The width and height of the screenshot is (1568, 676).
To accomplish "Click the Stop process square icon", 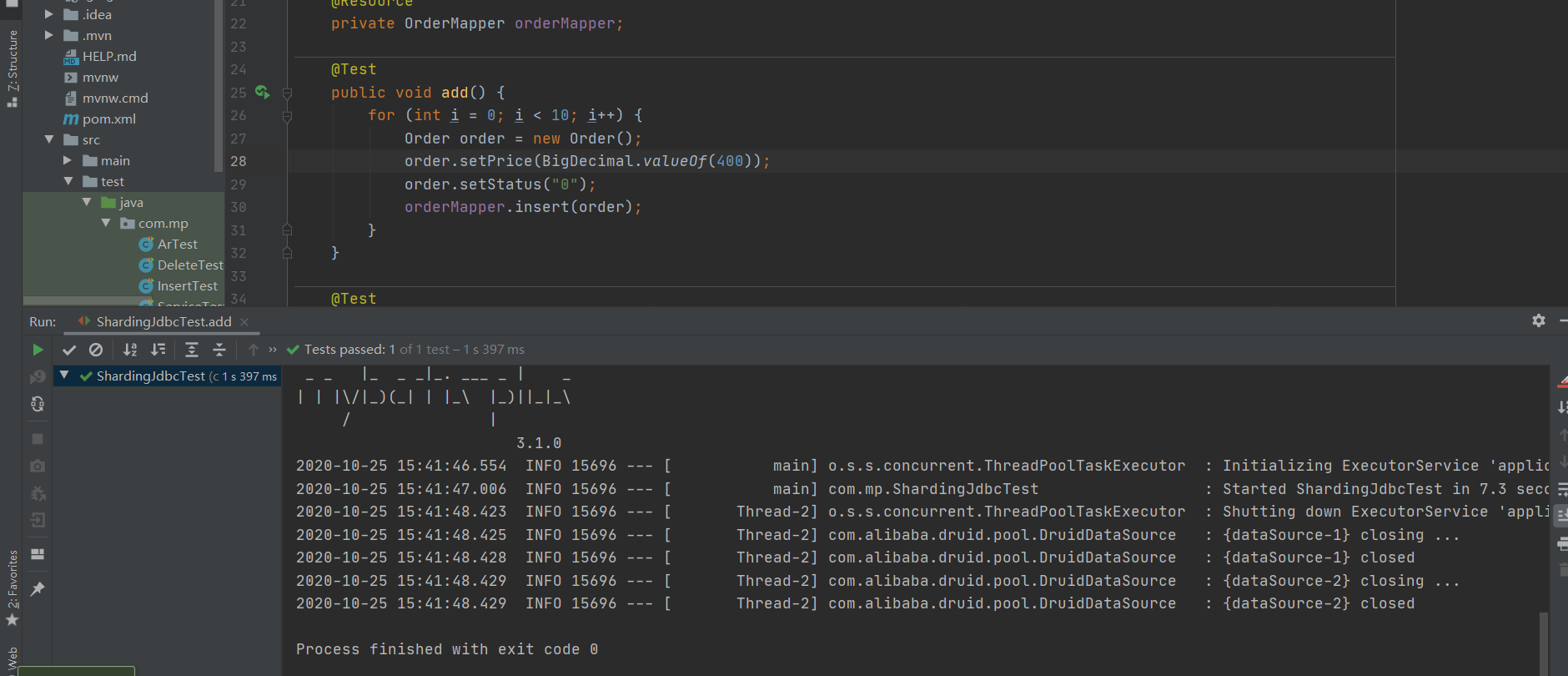I will tap(38, 438).
